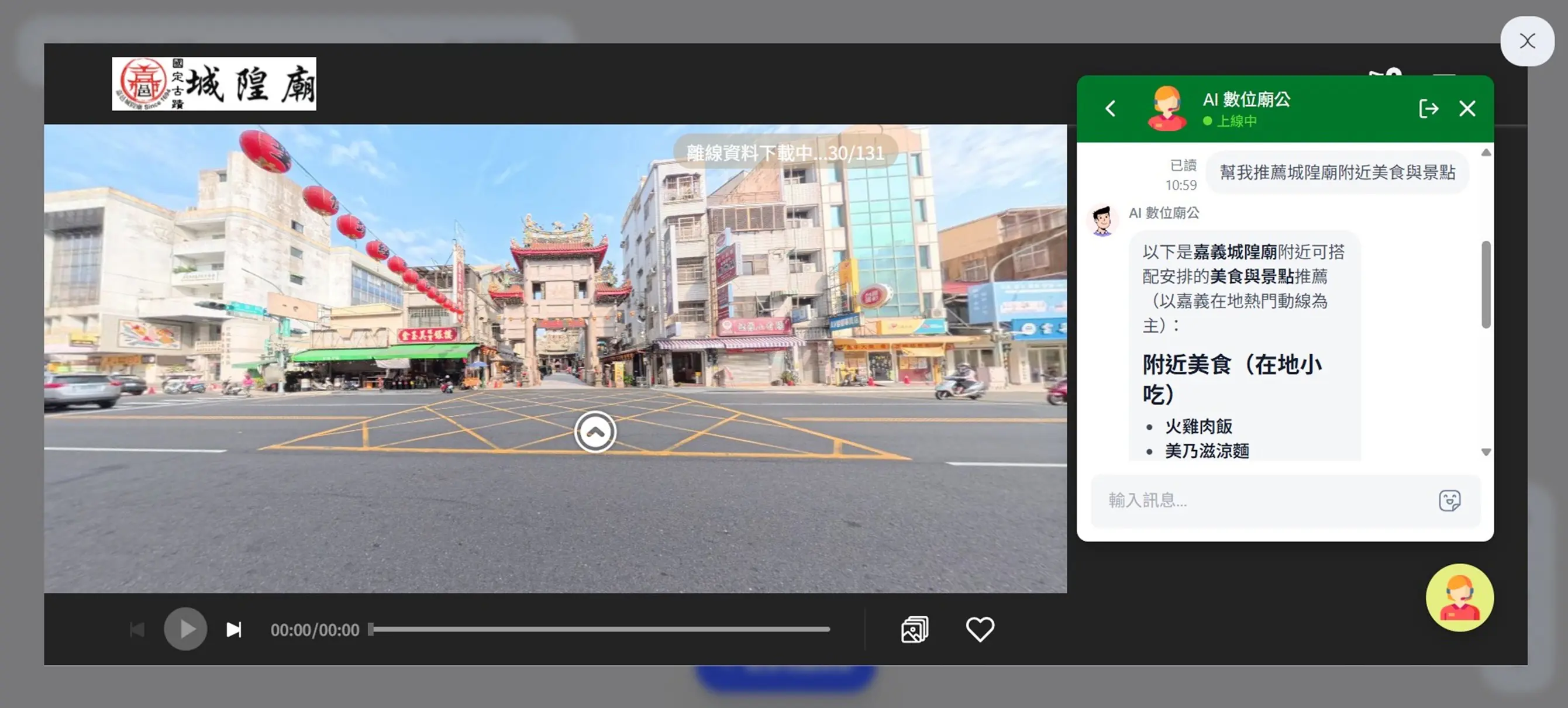
Task: Click the AI 數位廟公 bot avatar in conversation
Action: point(1102,220)
